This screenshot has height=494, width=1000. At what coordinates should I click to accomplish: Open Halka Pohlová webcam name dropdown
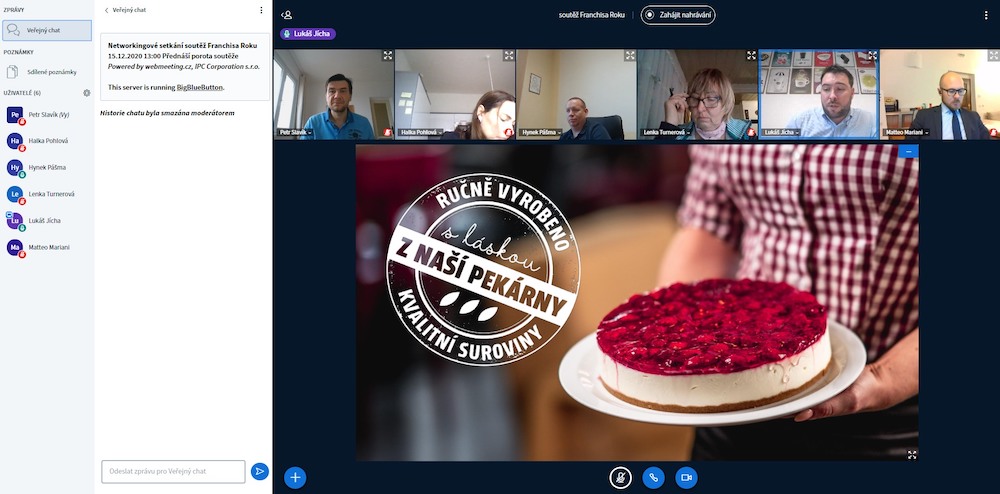point(422,133)
